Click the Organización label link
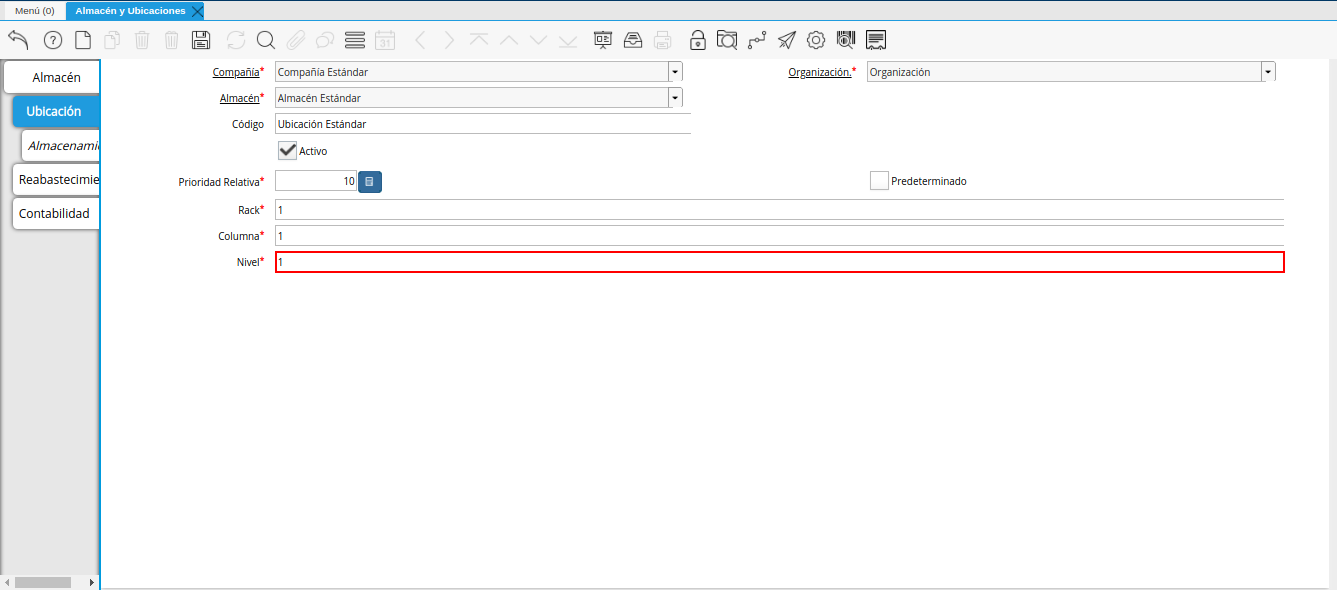This screenshot has height=590, width=1337. pos(820,72)
